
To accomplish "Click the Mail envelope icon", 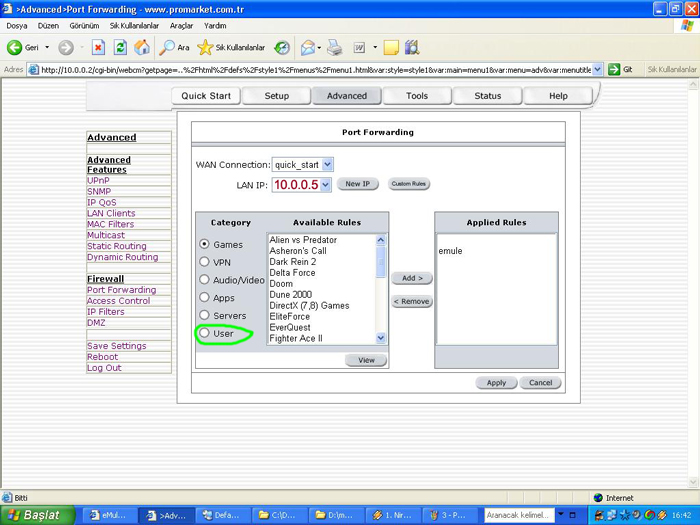I will (x=308, y=47).
